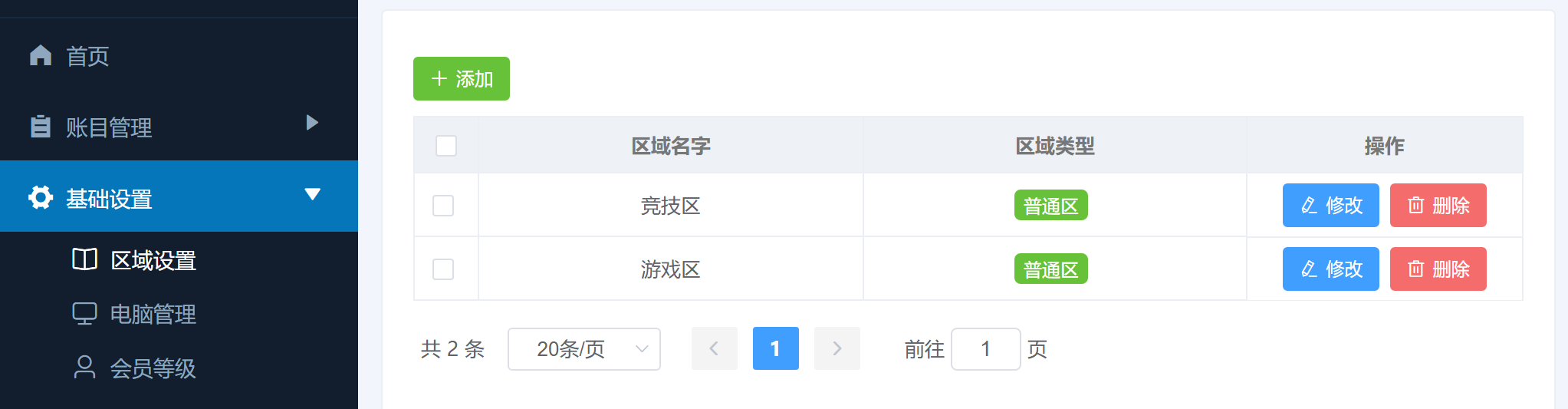The image size is (1568, 409).
Task: Click the next page arrow in pagination
Action: pos(837,348)
